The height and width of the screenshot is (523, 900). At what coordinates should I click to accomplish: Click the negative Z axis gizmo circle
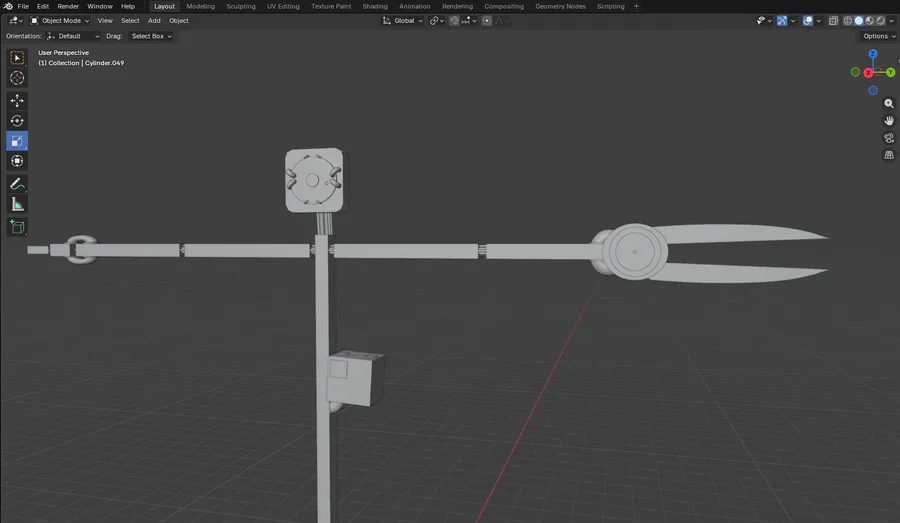(x=873, y=91)
